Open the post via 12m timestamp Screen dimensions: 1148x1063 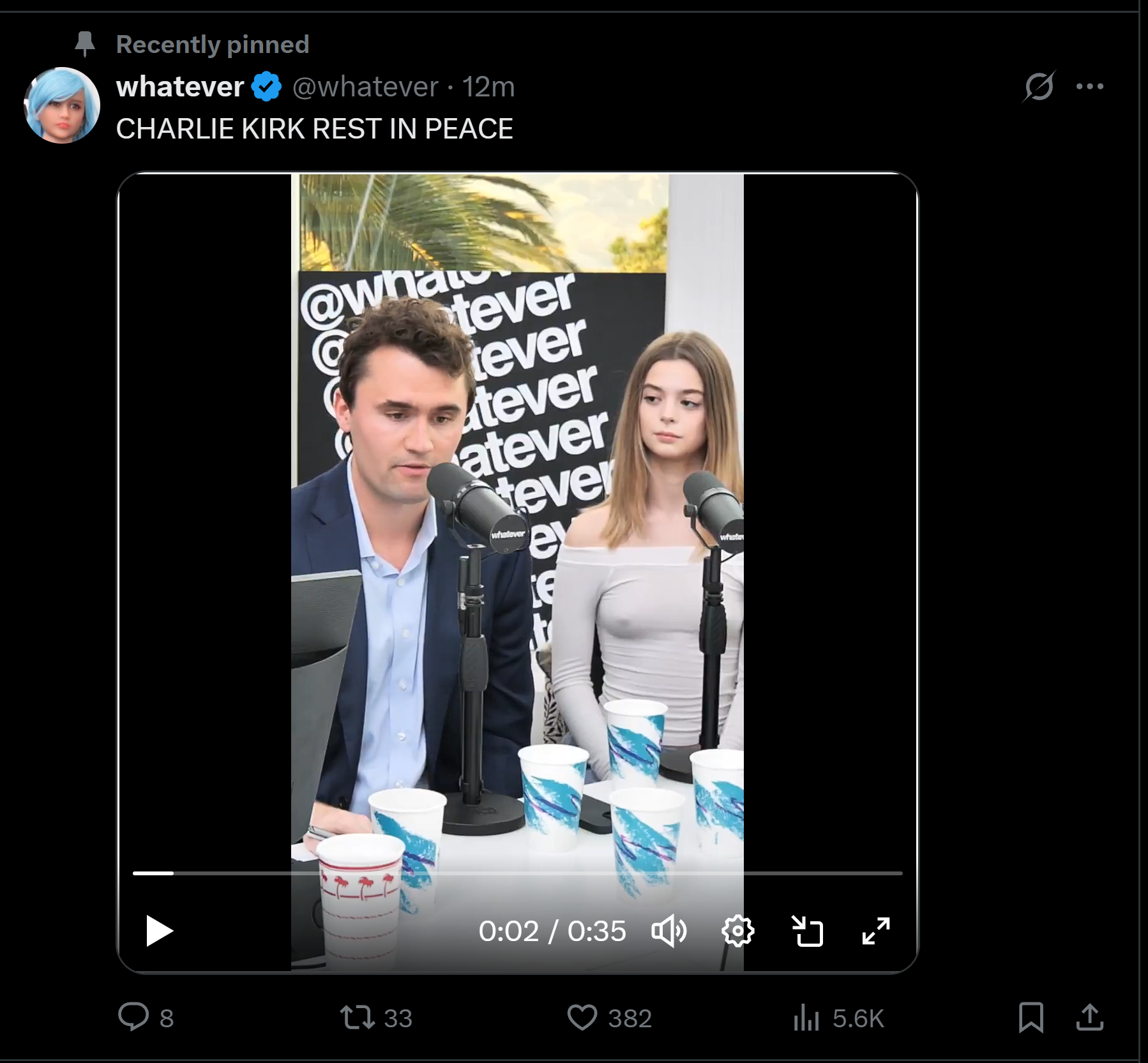tap(488, 86)
